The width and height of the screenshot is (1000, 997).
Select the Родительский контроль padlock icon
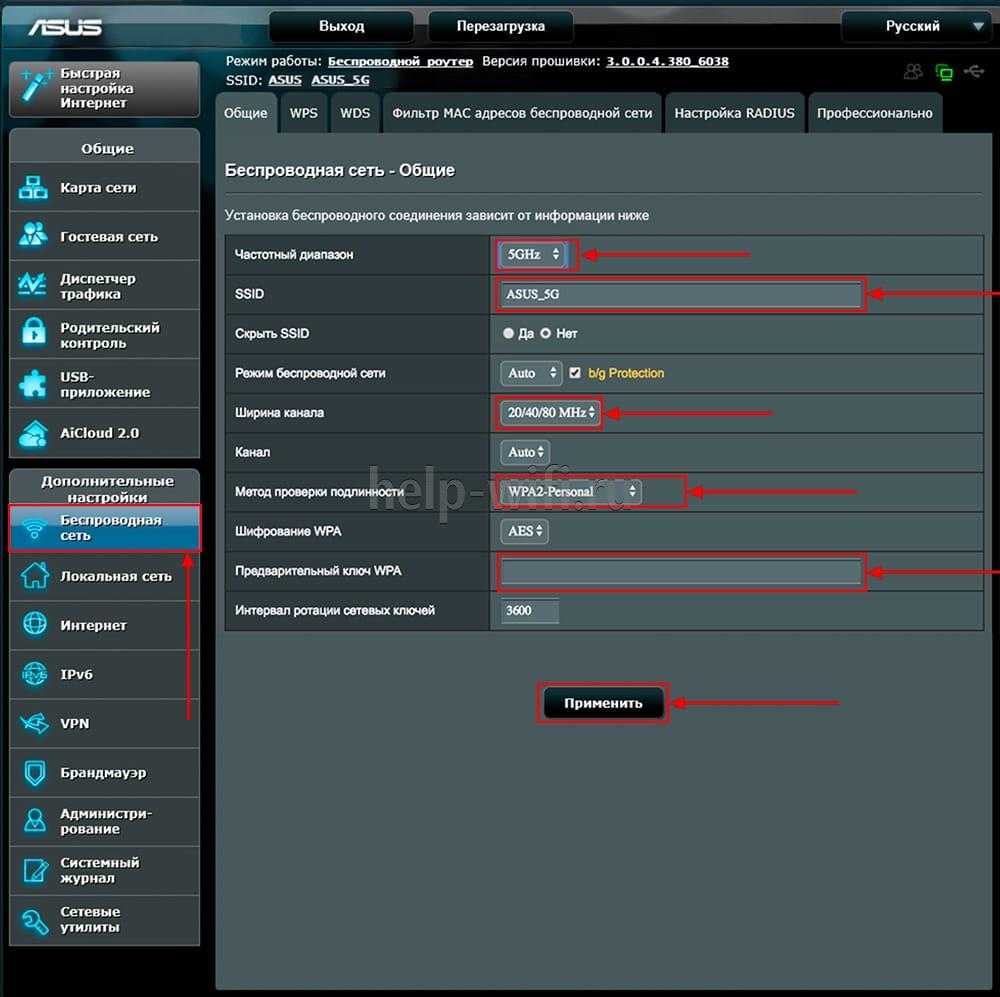coord(34,335)
